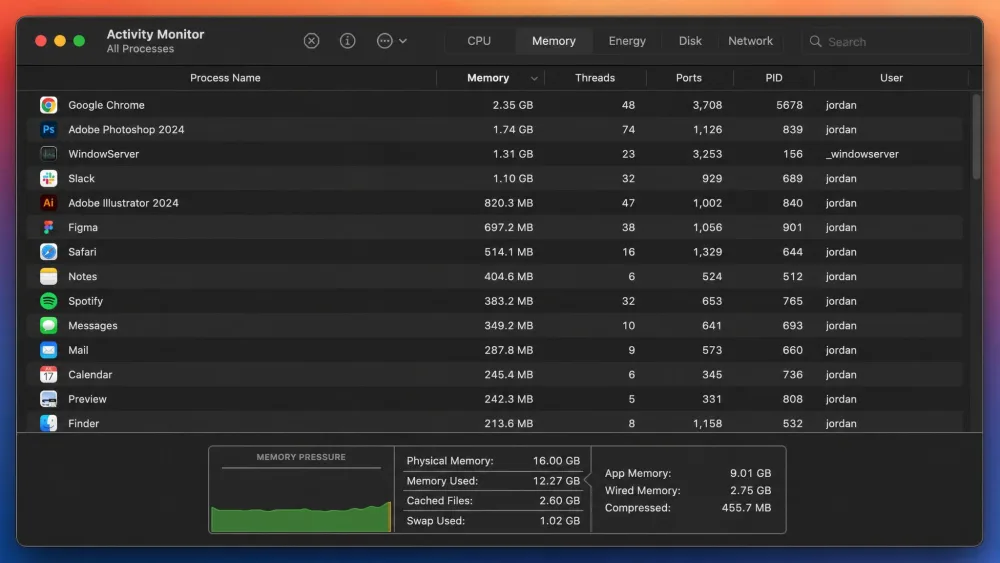Screen dimensions: 1000x563
Task: Sort by the Memory column header
Action: 488,78
